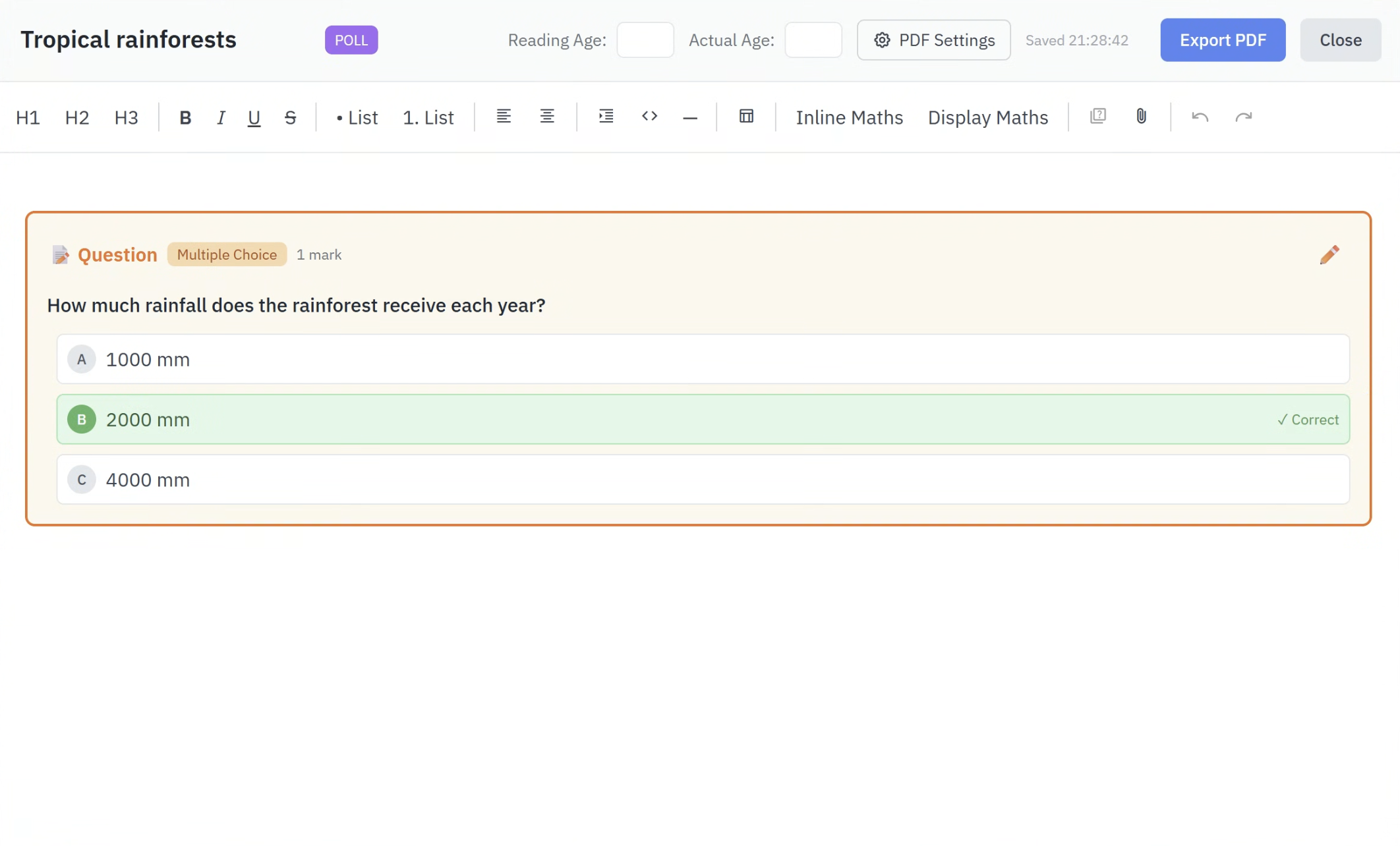Insert a horizontal rule divider
Screen dimensions: 1400x846
coord(689,118)
